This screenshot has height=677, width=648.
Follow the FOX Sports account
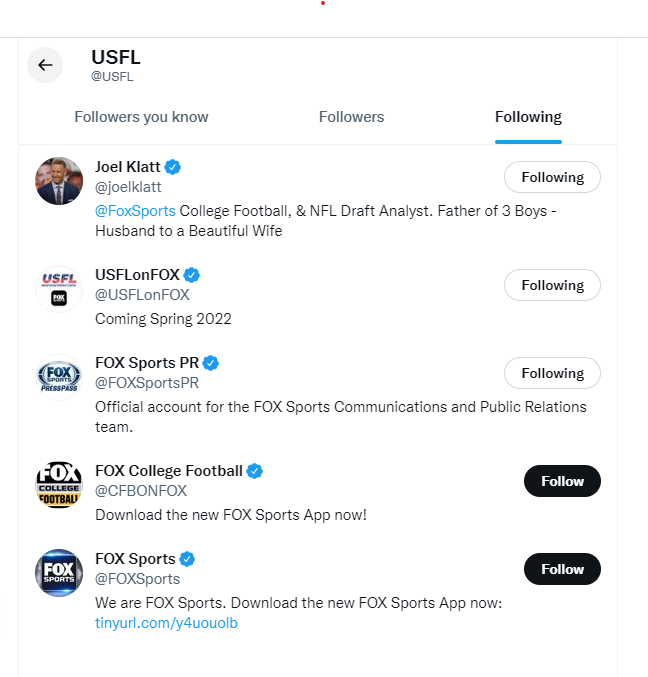tap(562, 569)
